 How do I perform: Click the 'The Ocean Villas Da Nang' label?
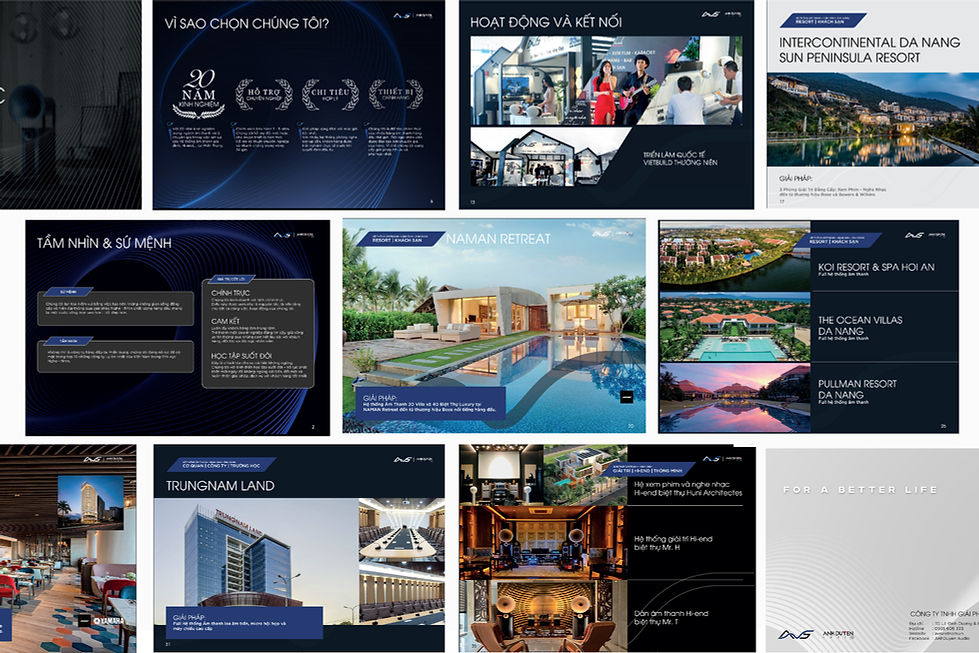[860, 325]
